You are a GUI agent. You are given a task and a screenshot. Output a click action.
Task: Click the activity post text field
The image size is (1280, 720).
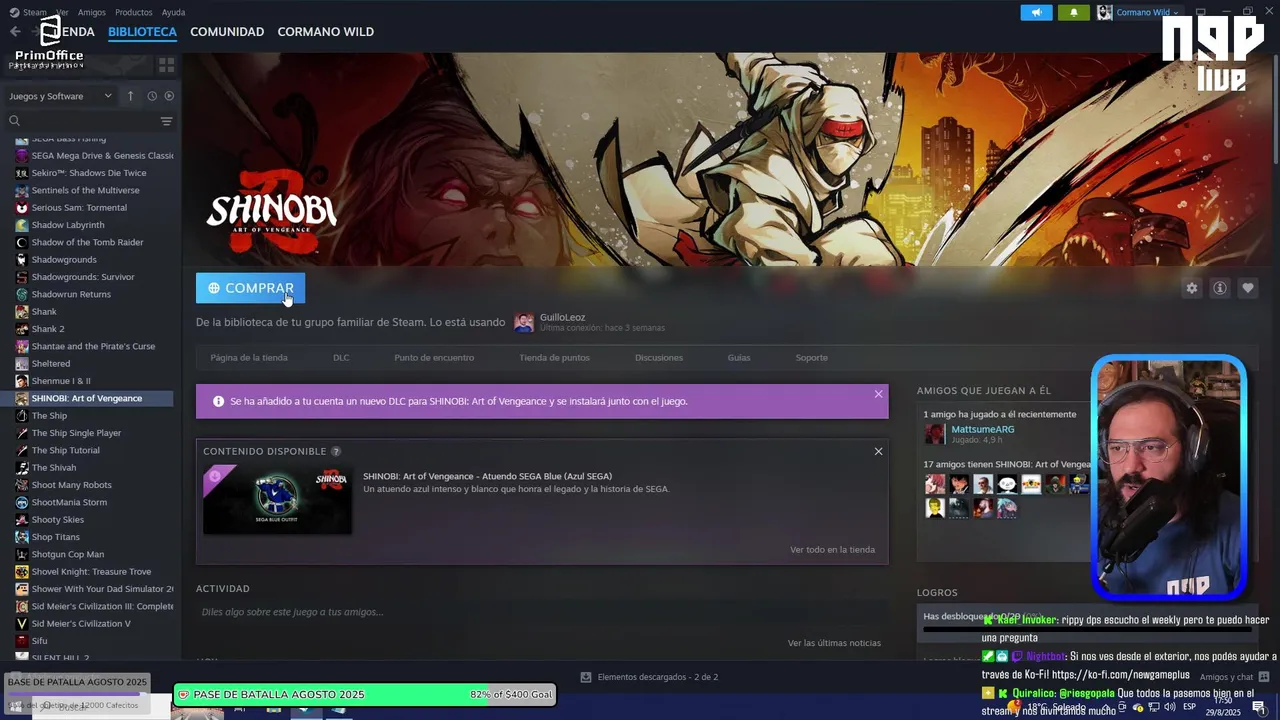pos(542,612)
